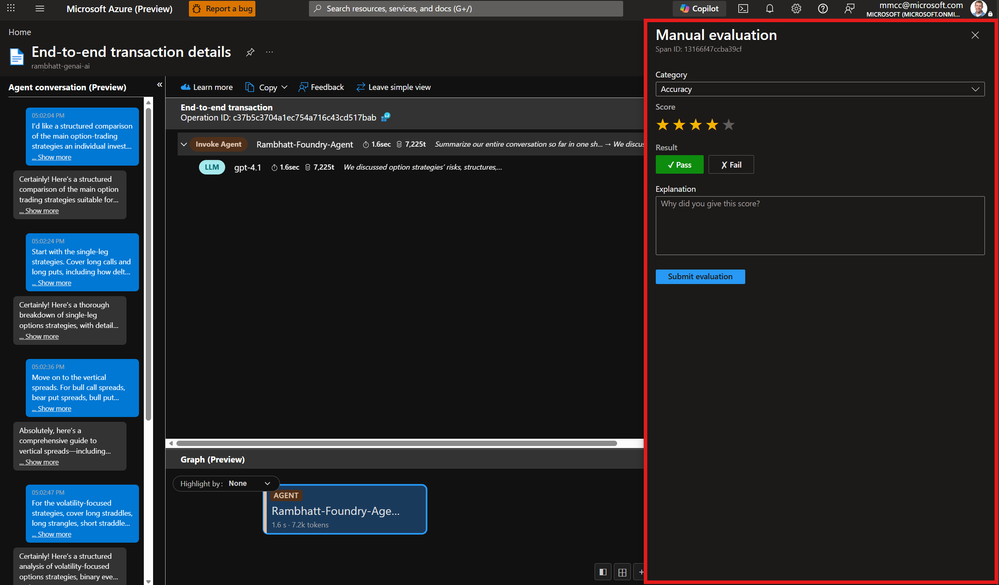
Task: Focus the Search resources, services, and docs box
Action: coord(466,9)
